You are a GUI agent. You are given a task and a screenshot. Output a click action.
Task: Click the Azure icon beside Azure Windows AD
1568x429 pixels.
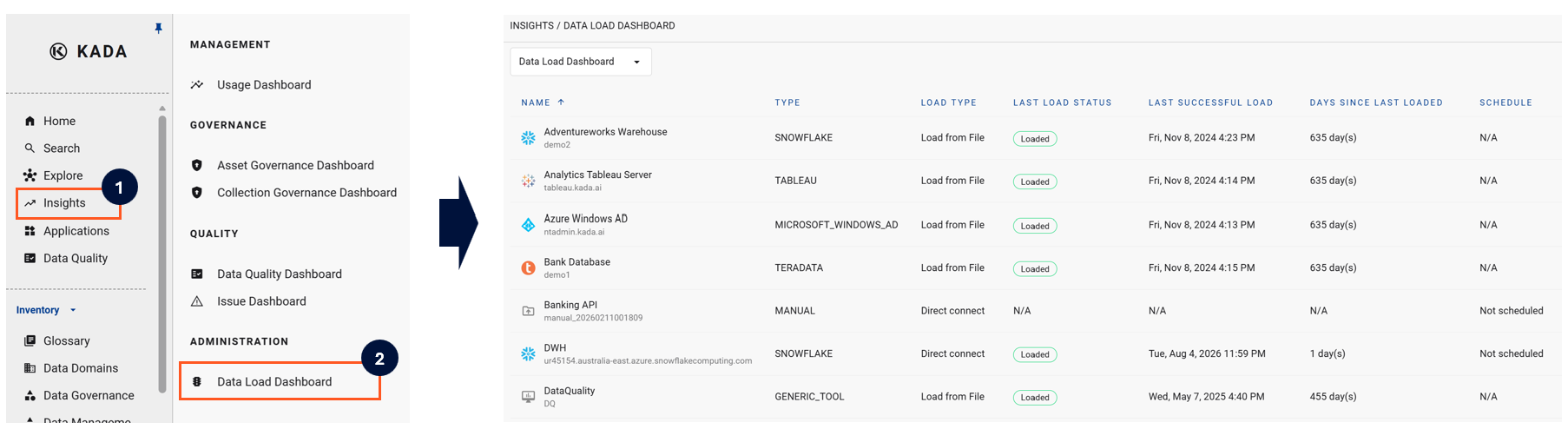coord(528,225)
